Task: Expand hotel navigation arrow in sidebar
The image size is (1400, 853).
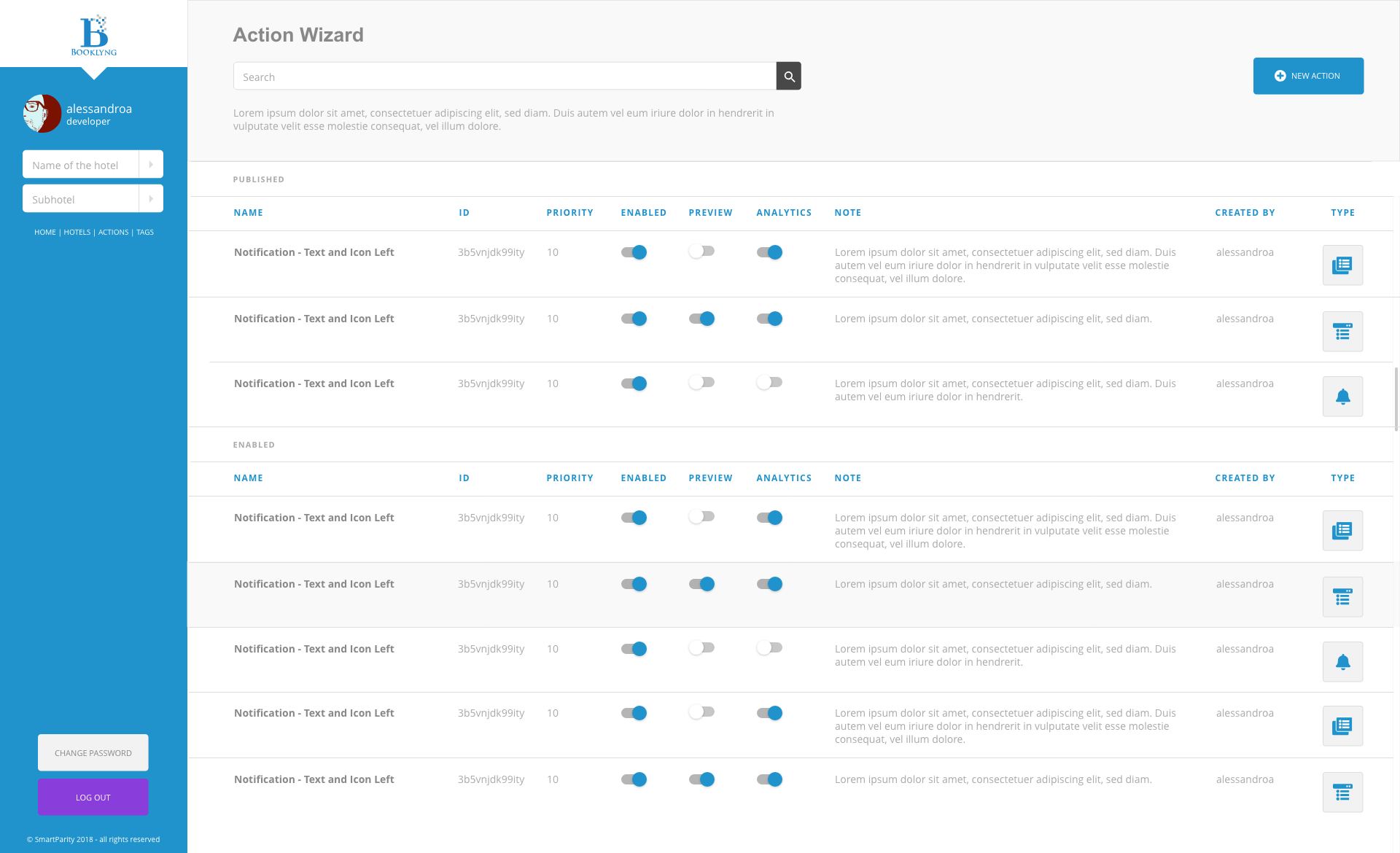Action: 150,164
